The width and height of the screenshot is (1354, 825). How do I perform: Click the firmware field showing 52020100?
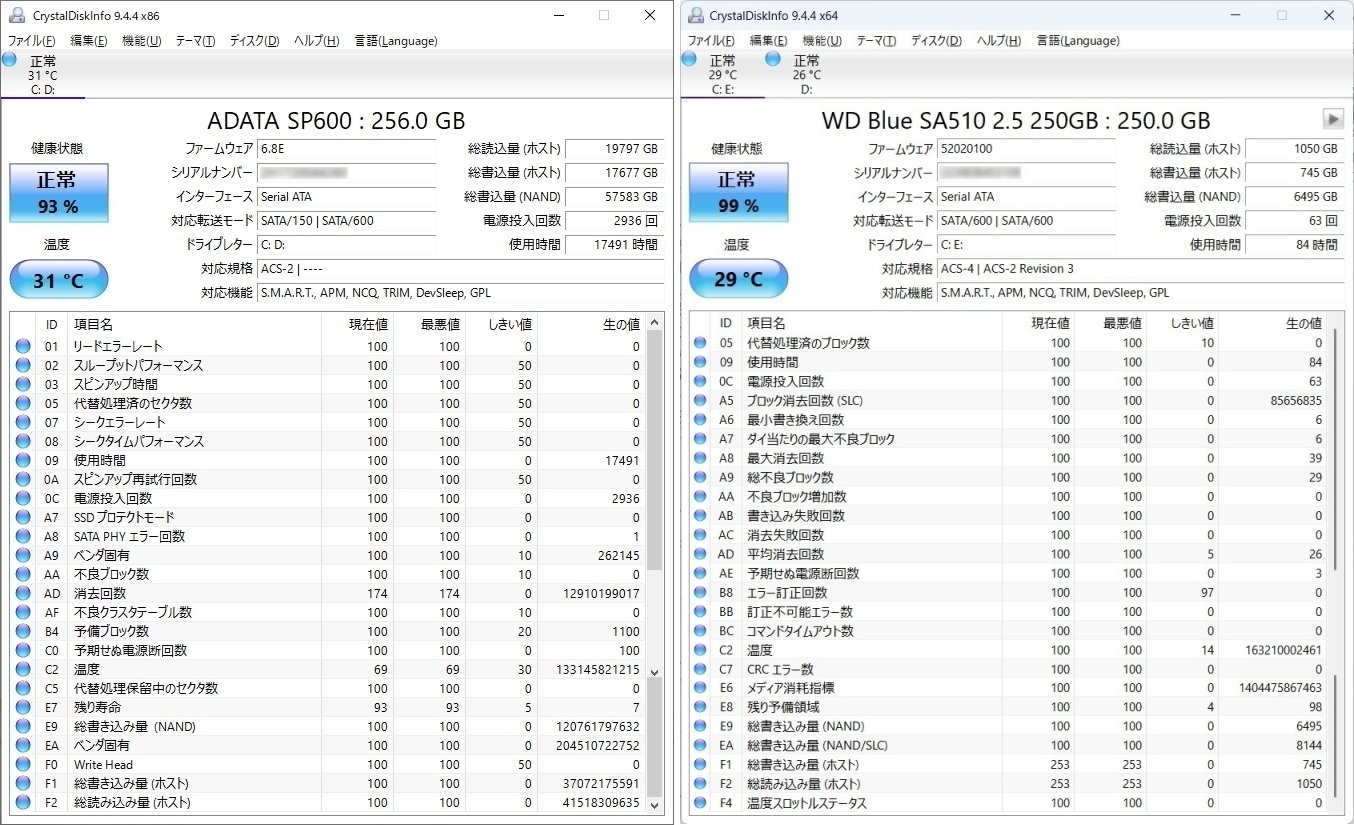1026,149
